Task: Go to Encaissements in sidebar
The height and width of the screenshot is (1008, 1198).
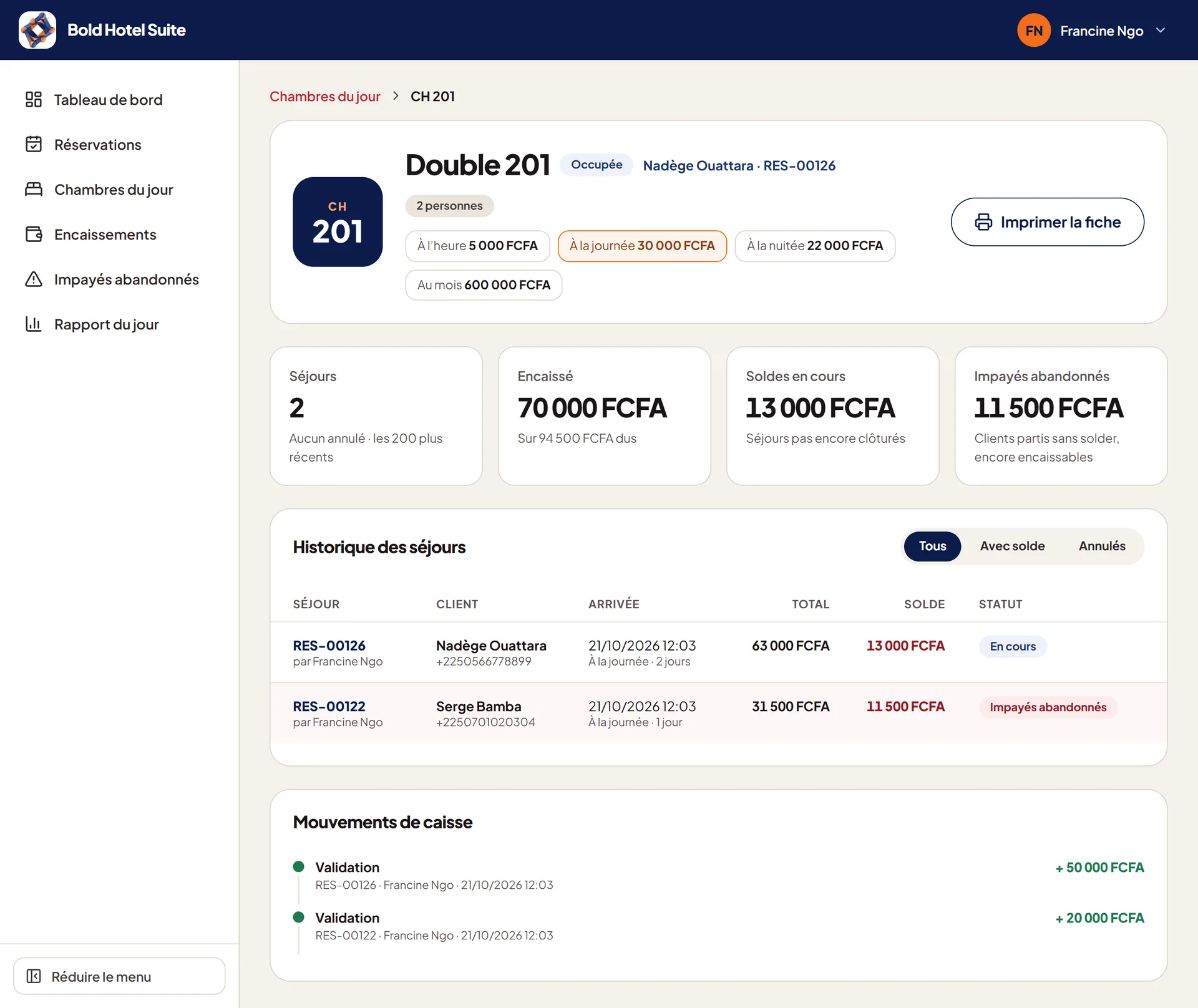Action: tap(119, 234)
